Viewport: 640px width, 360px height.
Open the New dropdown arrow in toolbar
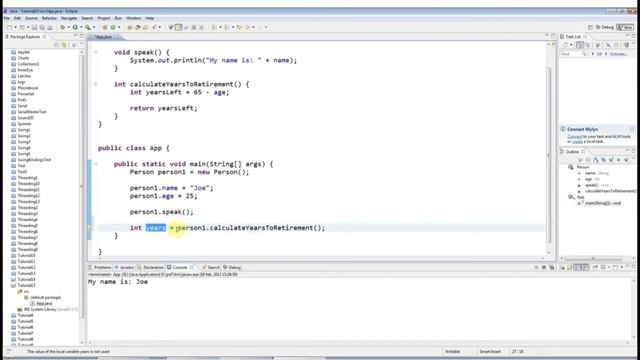16,27
